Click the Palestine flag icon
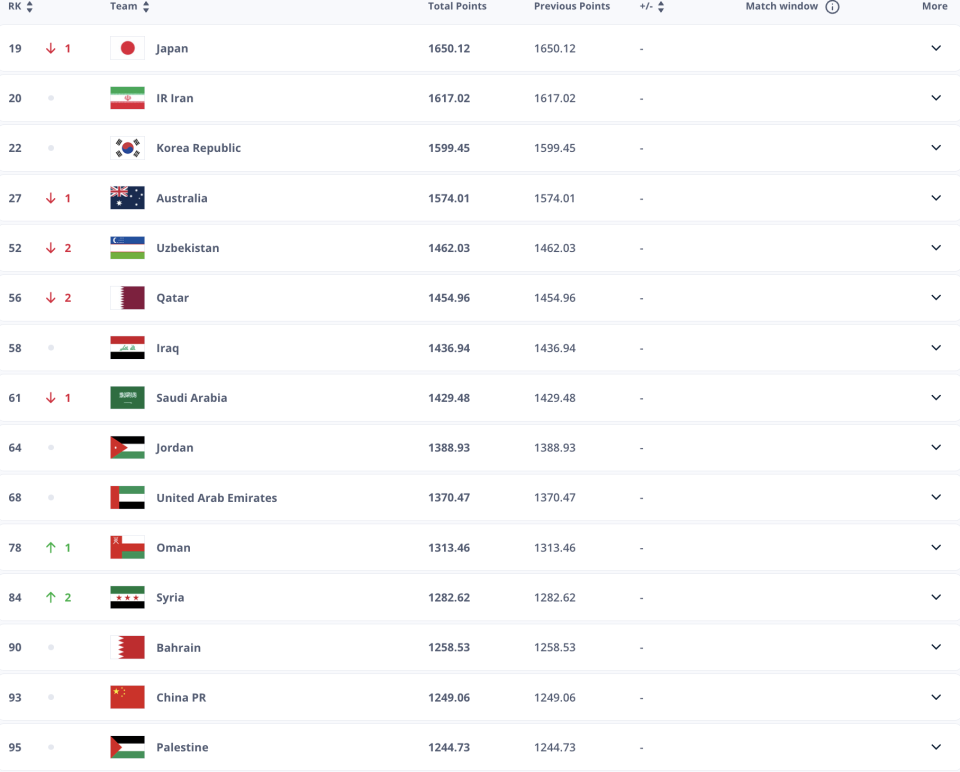 pyautogui.click(x=127, y=748)
